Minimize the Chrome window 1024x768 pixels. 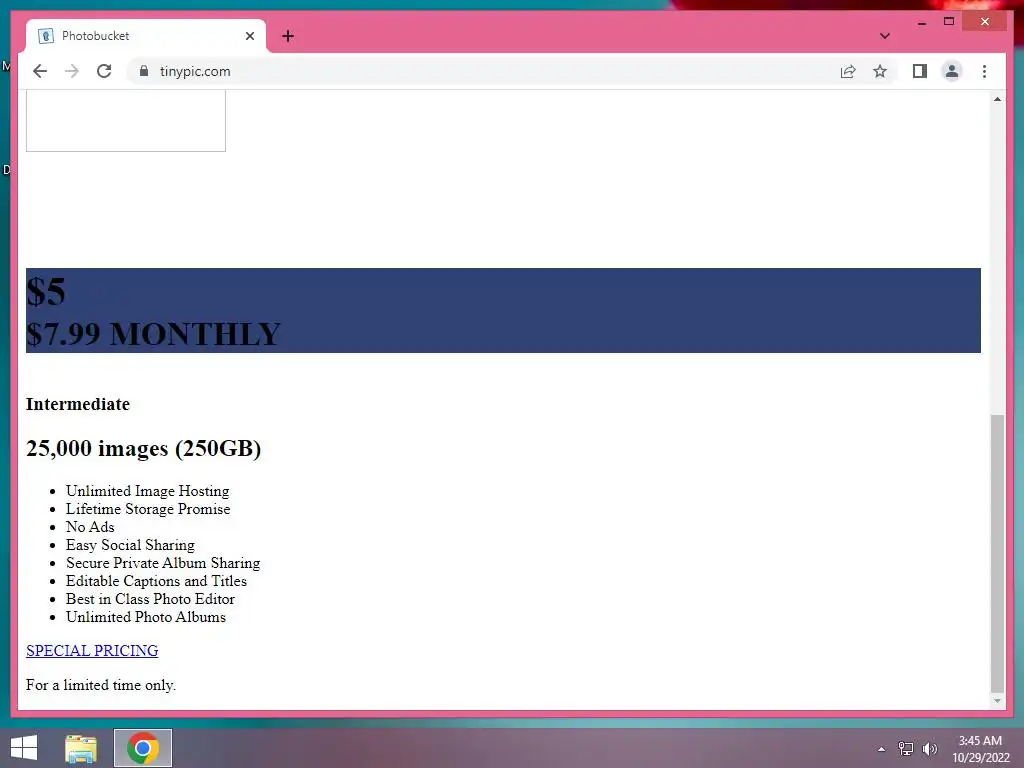click(x=921, y=22)
